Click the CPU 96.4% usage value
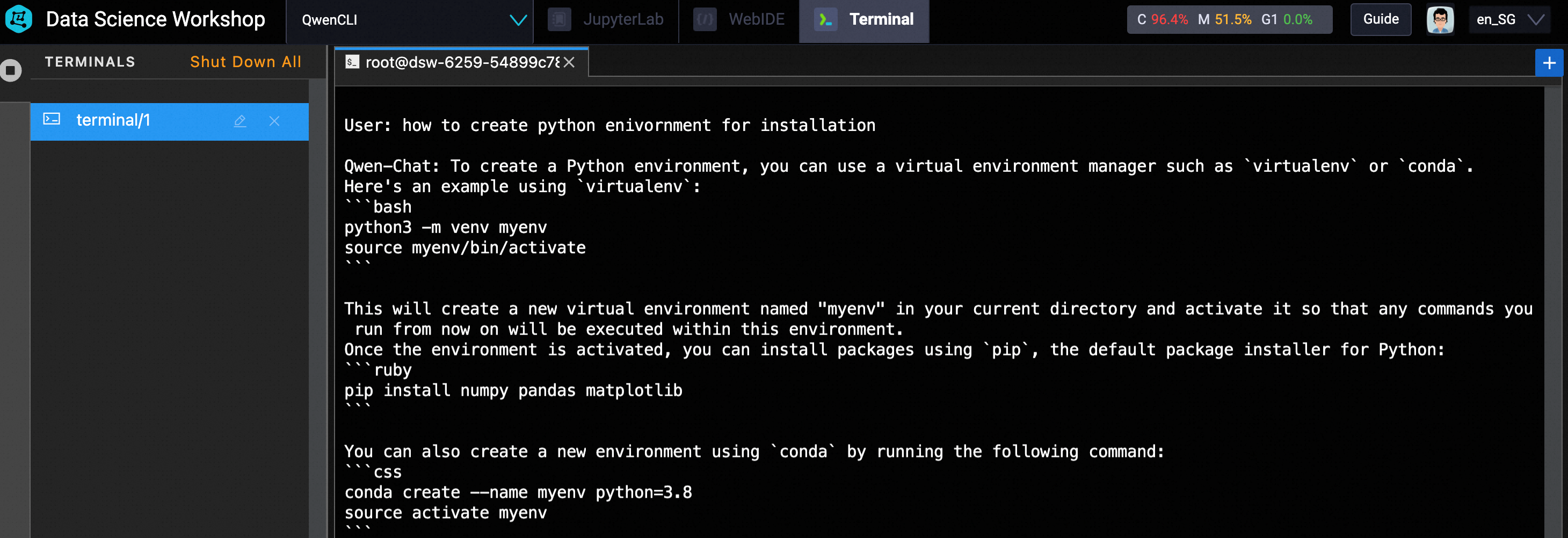This screenshot has width=1568, height=538. (x=1170, y=19)
